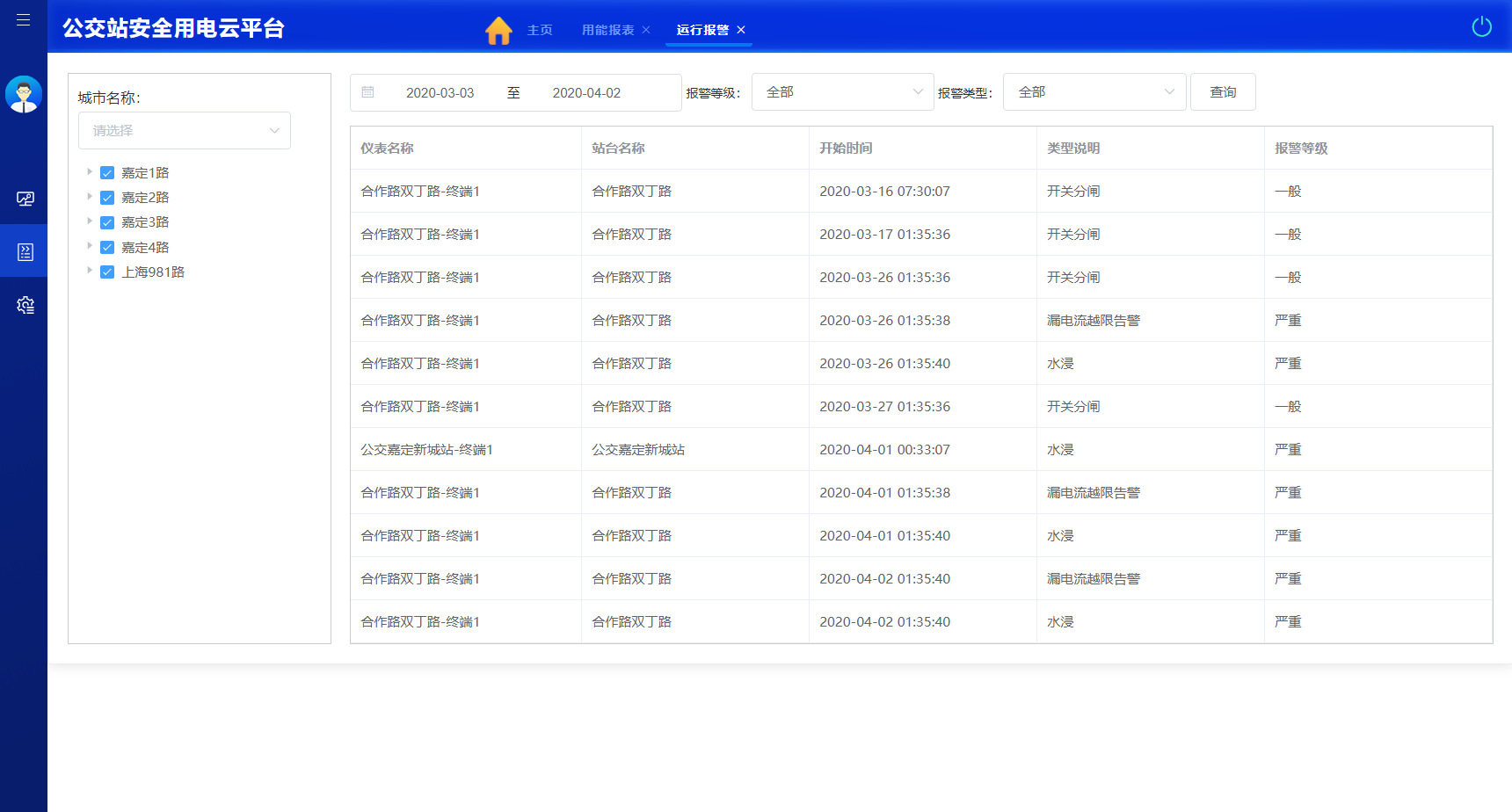This screenshot has height=812, width=1512.
Task: Open the 报警类型 dropdown
Action: pos(1094,92)
